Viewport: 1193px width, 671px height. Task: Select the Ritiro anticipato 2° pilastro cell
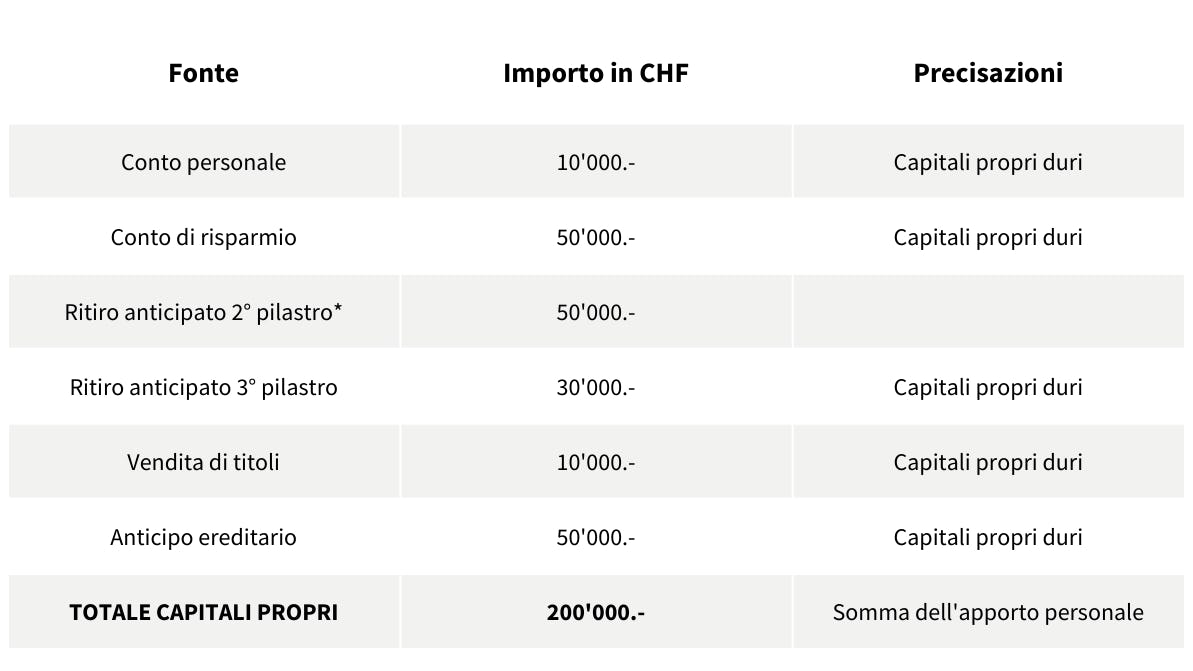pyautogui.click(x=203, y=312)
